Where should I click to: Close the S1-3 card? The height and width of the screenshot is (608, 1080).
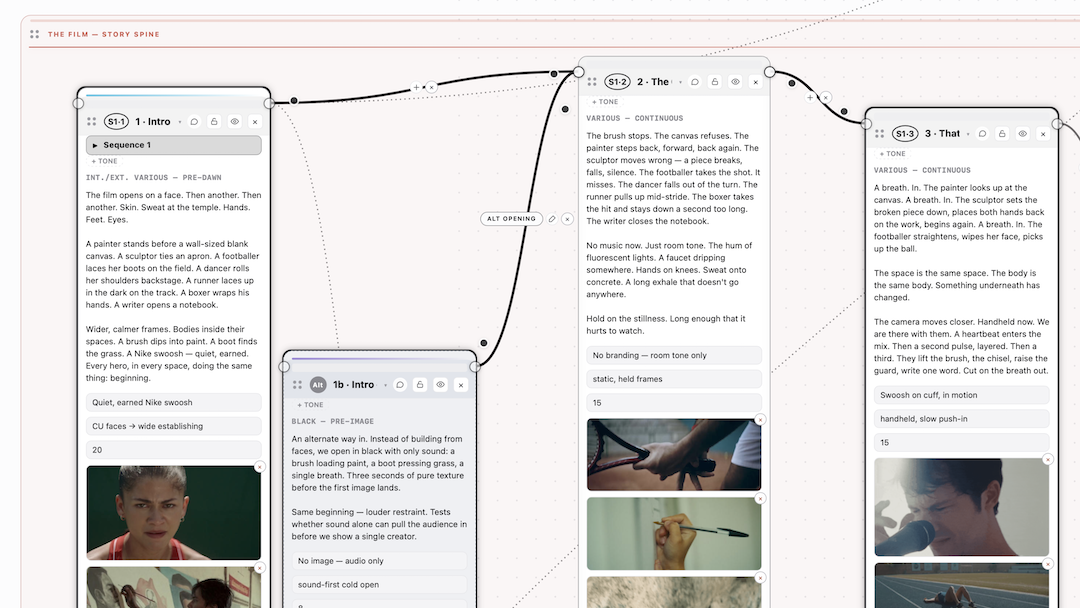click(1043, 134)
